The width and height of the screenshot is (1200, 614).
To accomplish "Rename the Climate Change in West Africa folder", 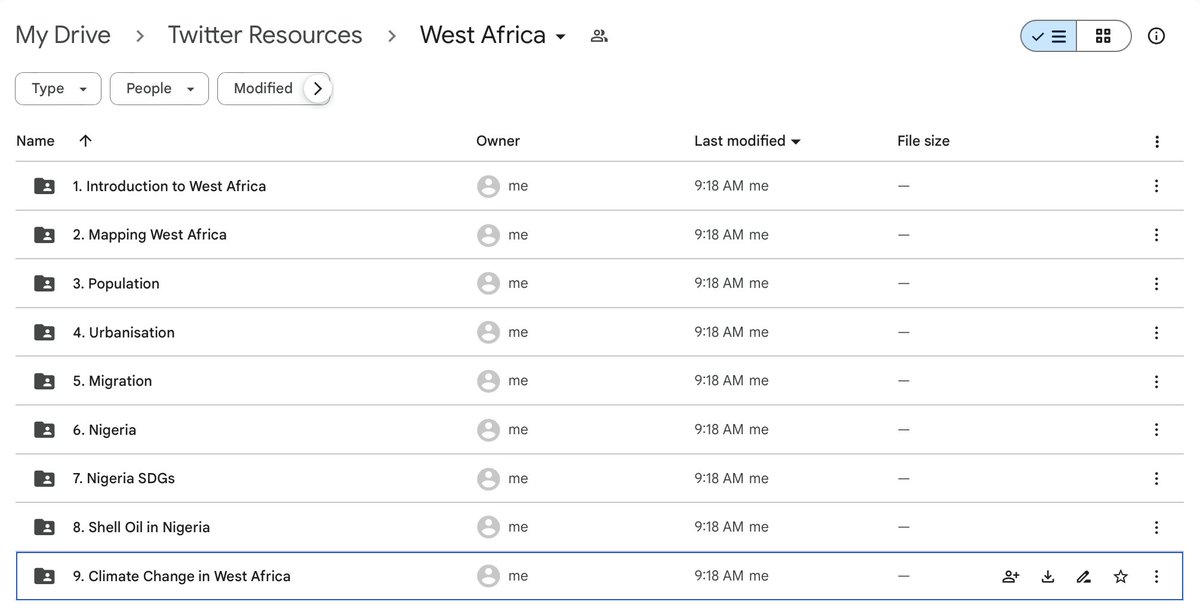I will [x=1083, y=576].
